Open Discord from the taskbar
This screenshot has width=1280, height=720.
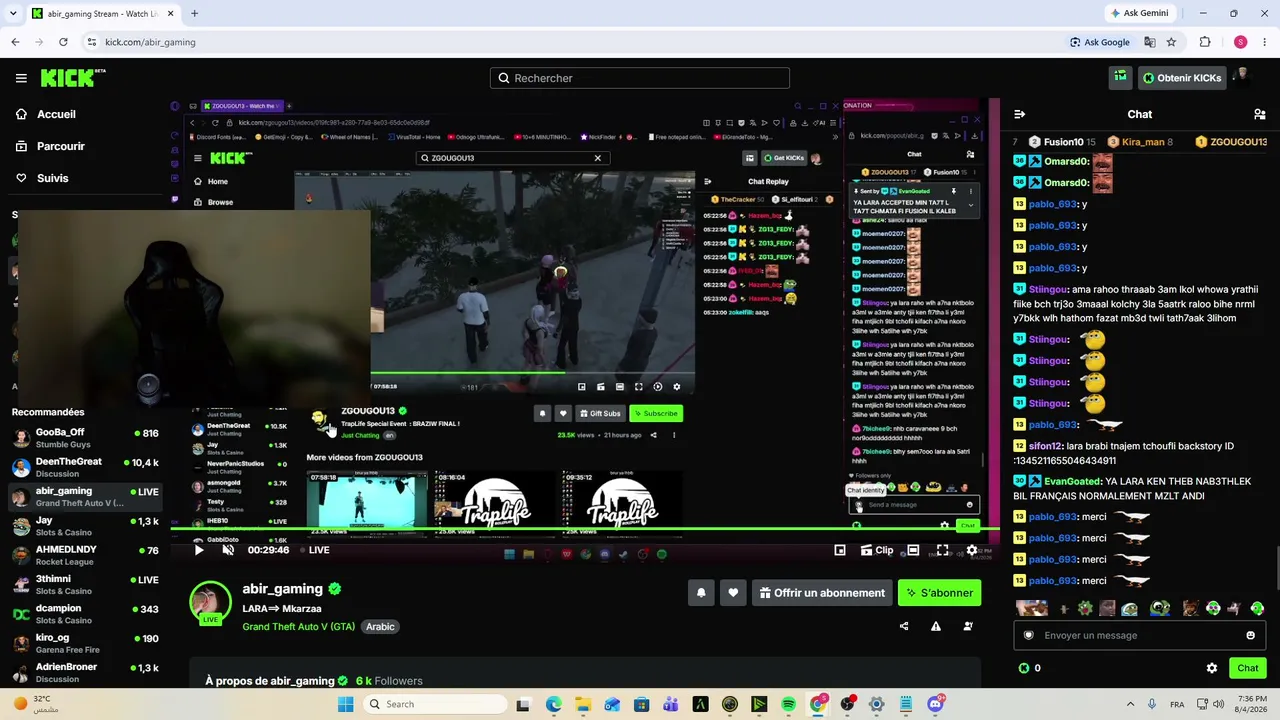click(935, 704)
